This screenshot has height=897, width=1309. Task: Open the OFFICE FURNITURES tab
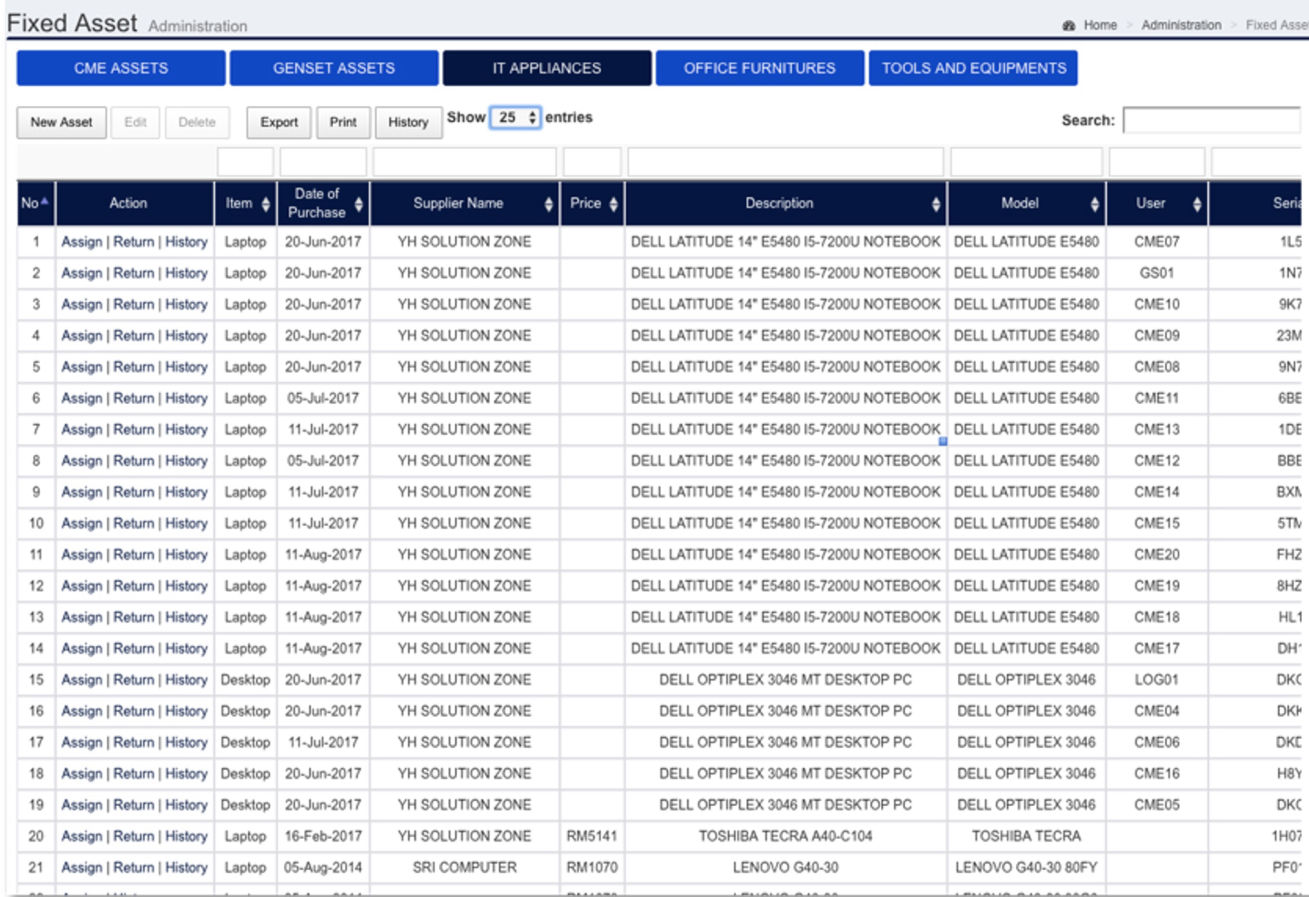[759, 69]
